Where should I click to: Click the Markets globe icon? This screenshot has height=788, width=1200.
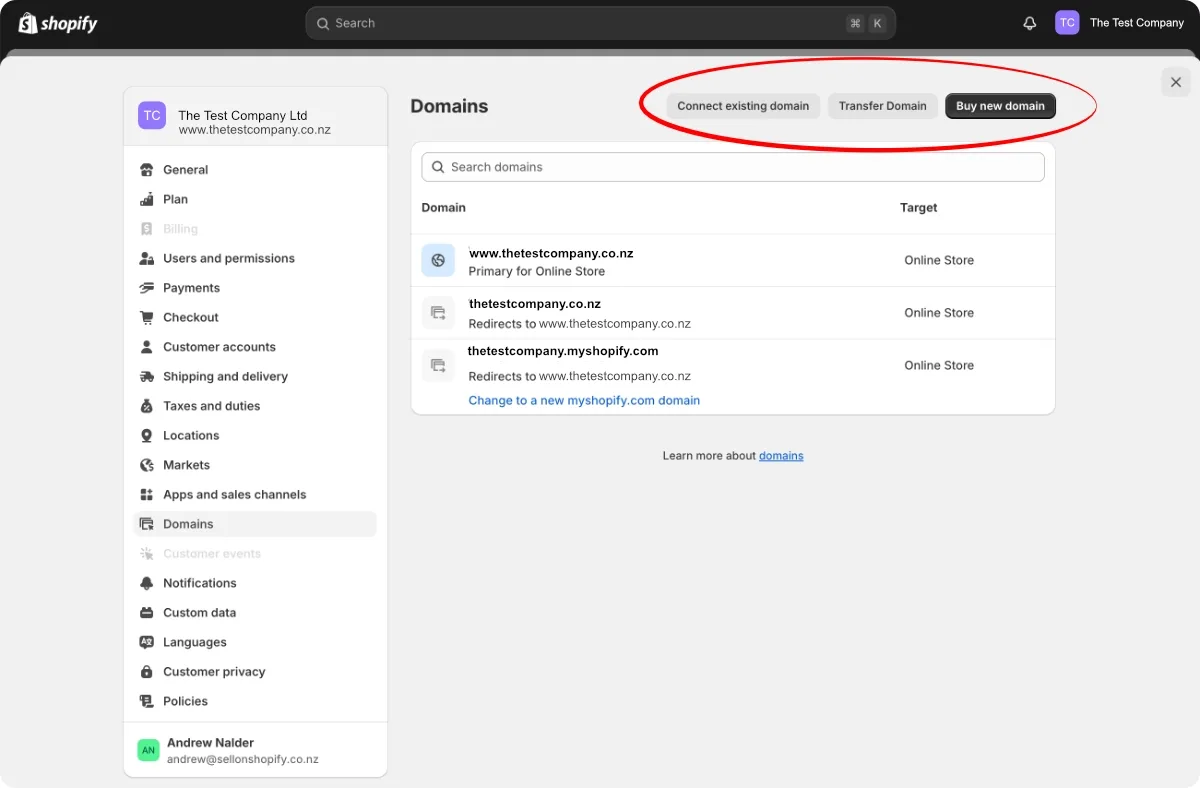pos(147,465)
